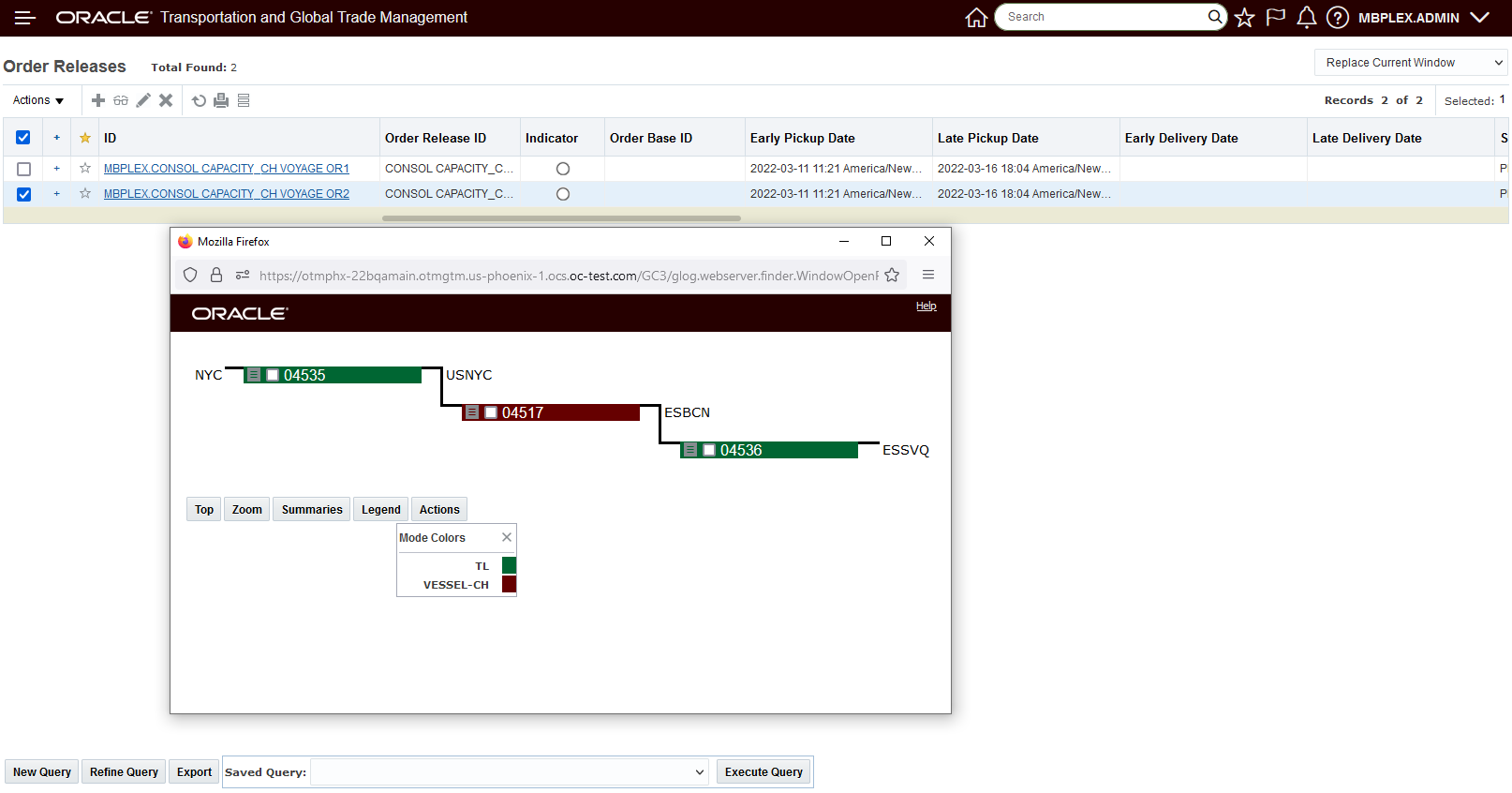The height and width of the screenshot is (793, 1512).
Task: Go to the Oracle home page icon
Action: tap(976, 18)
